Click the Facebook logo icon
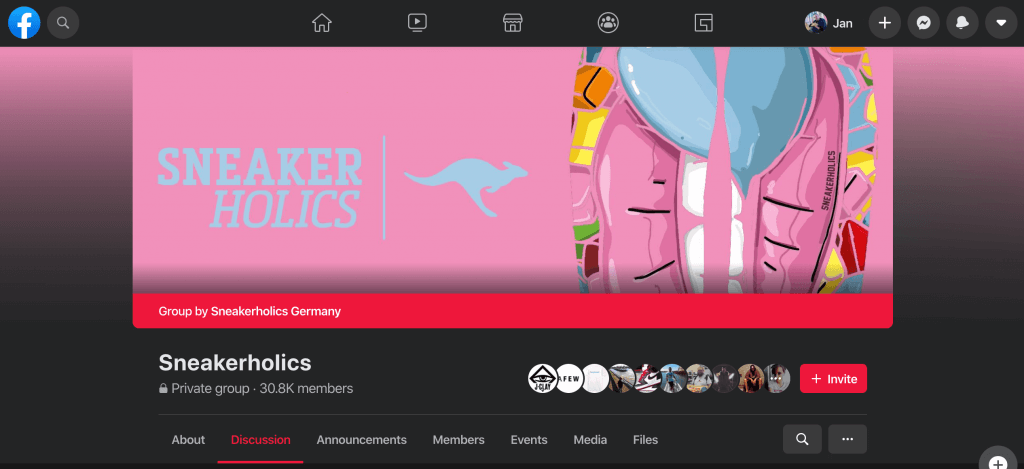1024x469 pixels. pos(24,23)
